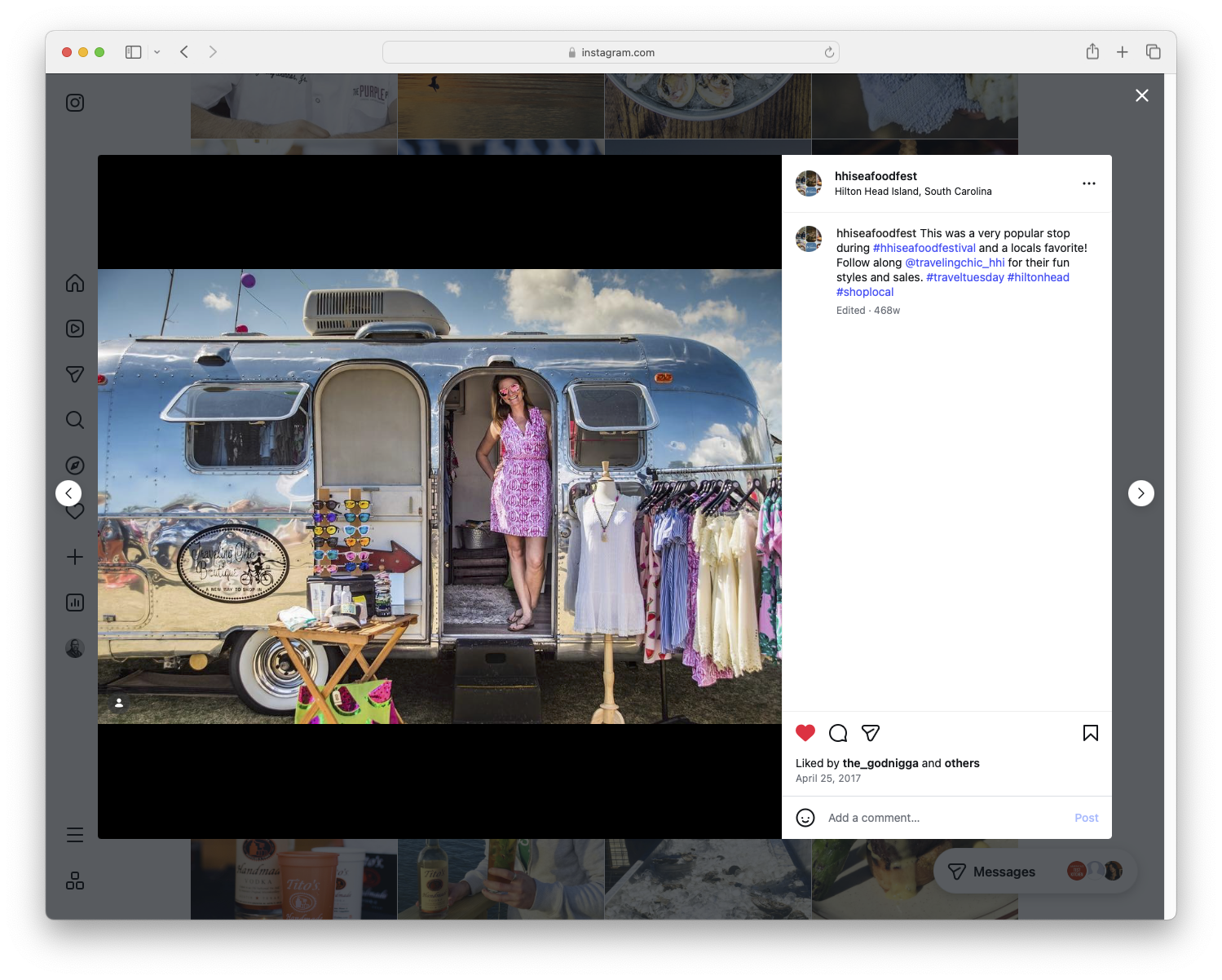
Task: Follow the @travelingchic_hhi link
Action: coord(954,263)
